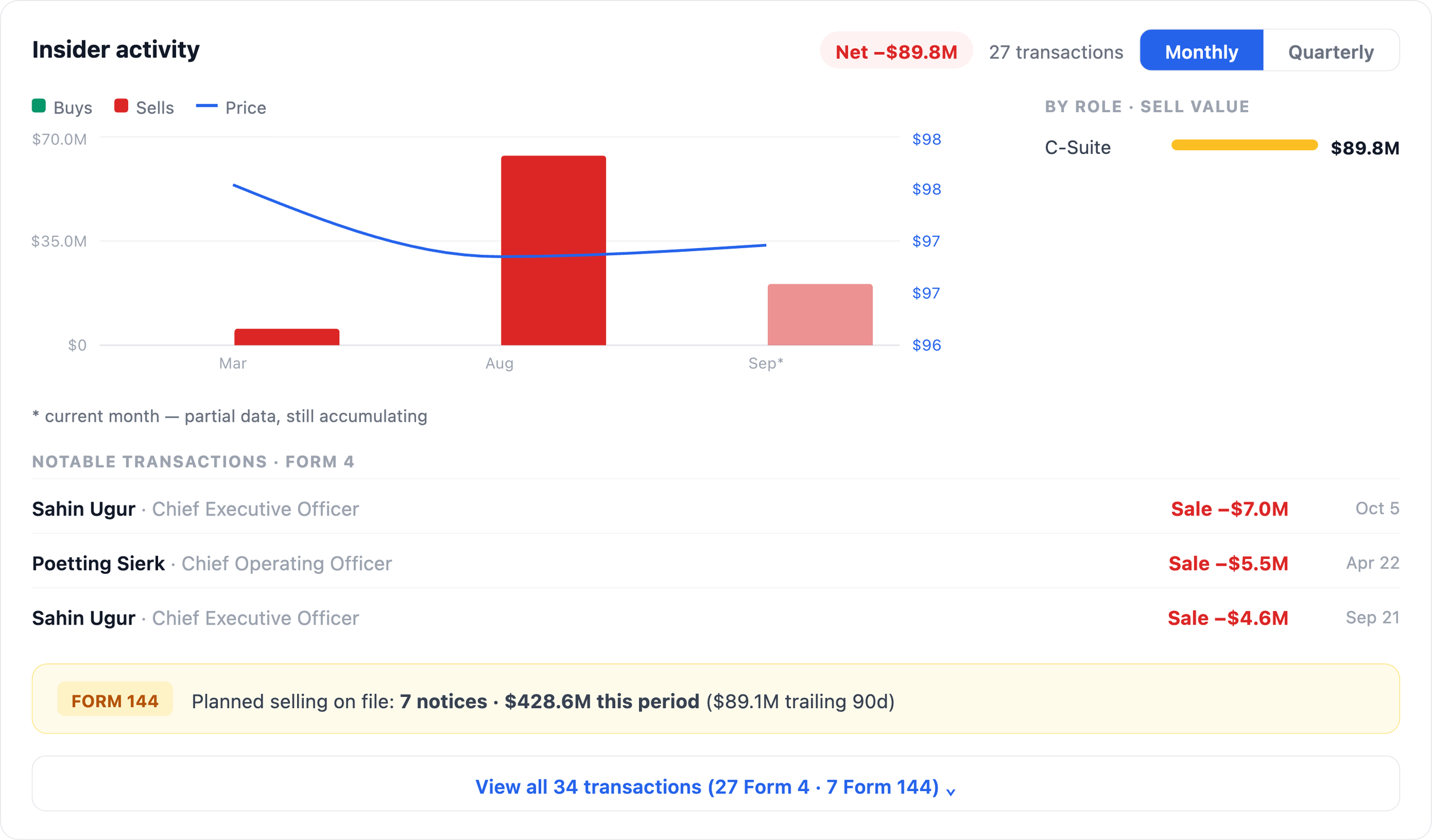1432x840 pixels.
Task: Click the Apr 22 transaction date
Action: click(1372, 563)
